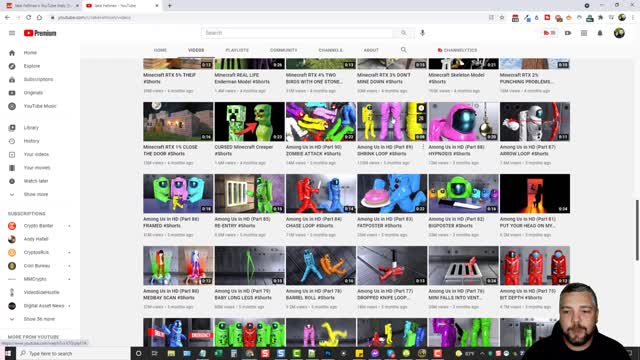Open the account avatar menu
640x360 pixels.
(x=619, y=33)
